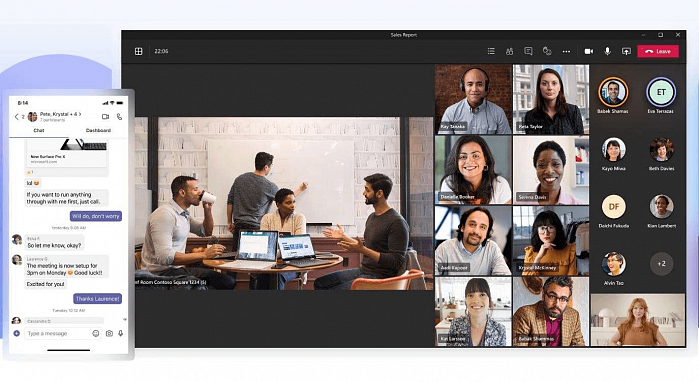Open the camera from message bar
Image resolution: width=699 pixels, height=382 pixels.
(109, 333)
